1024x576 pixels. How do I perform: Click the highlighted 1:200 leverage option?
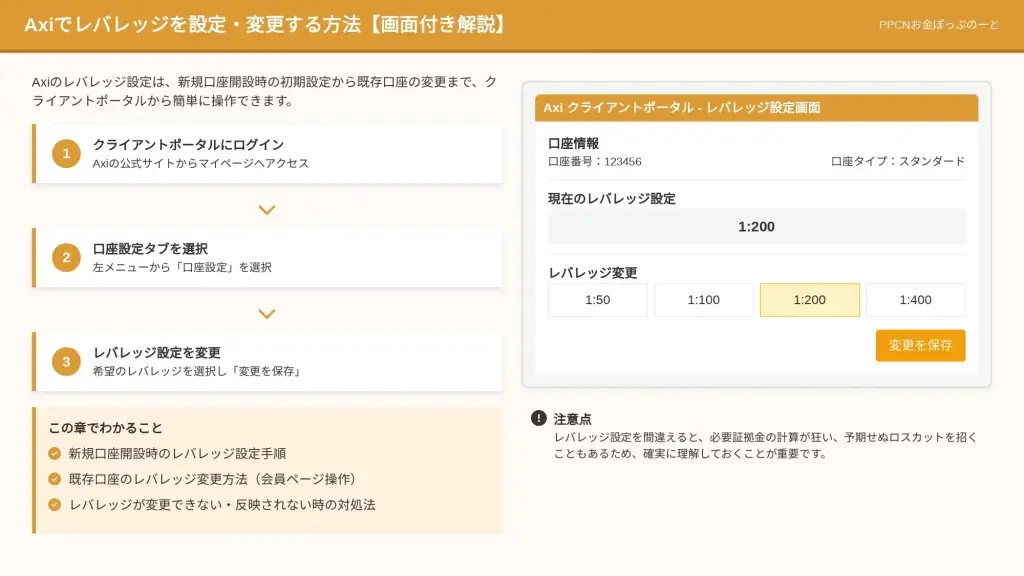point(809,300)
